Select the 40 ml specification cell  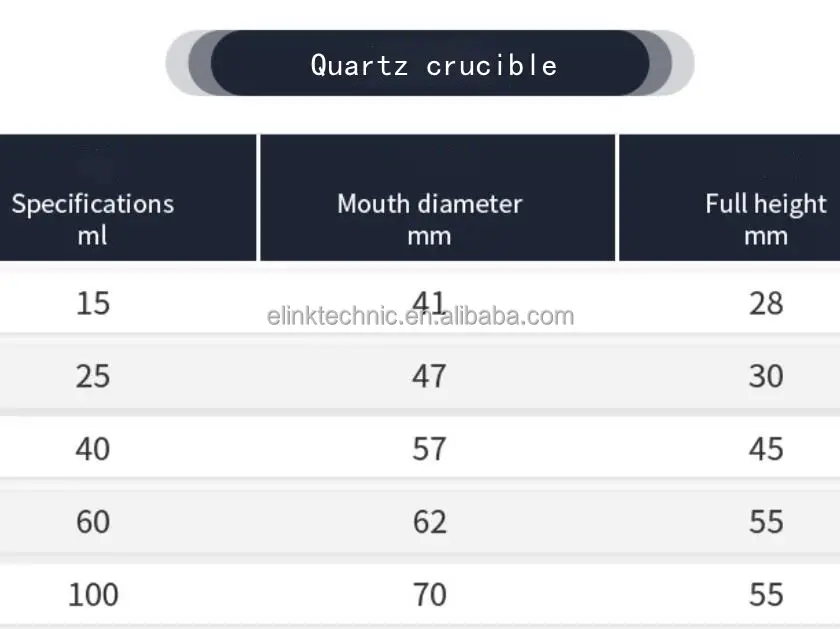pyautogui.click(x=93, y=448)
